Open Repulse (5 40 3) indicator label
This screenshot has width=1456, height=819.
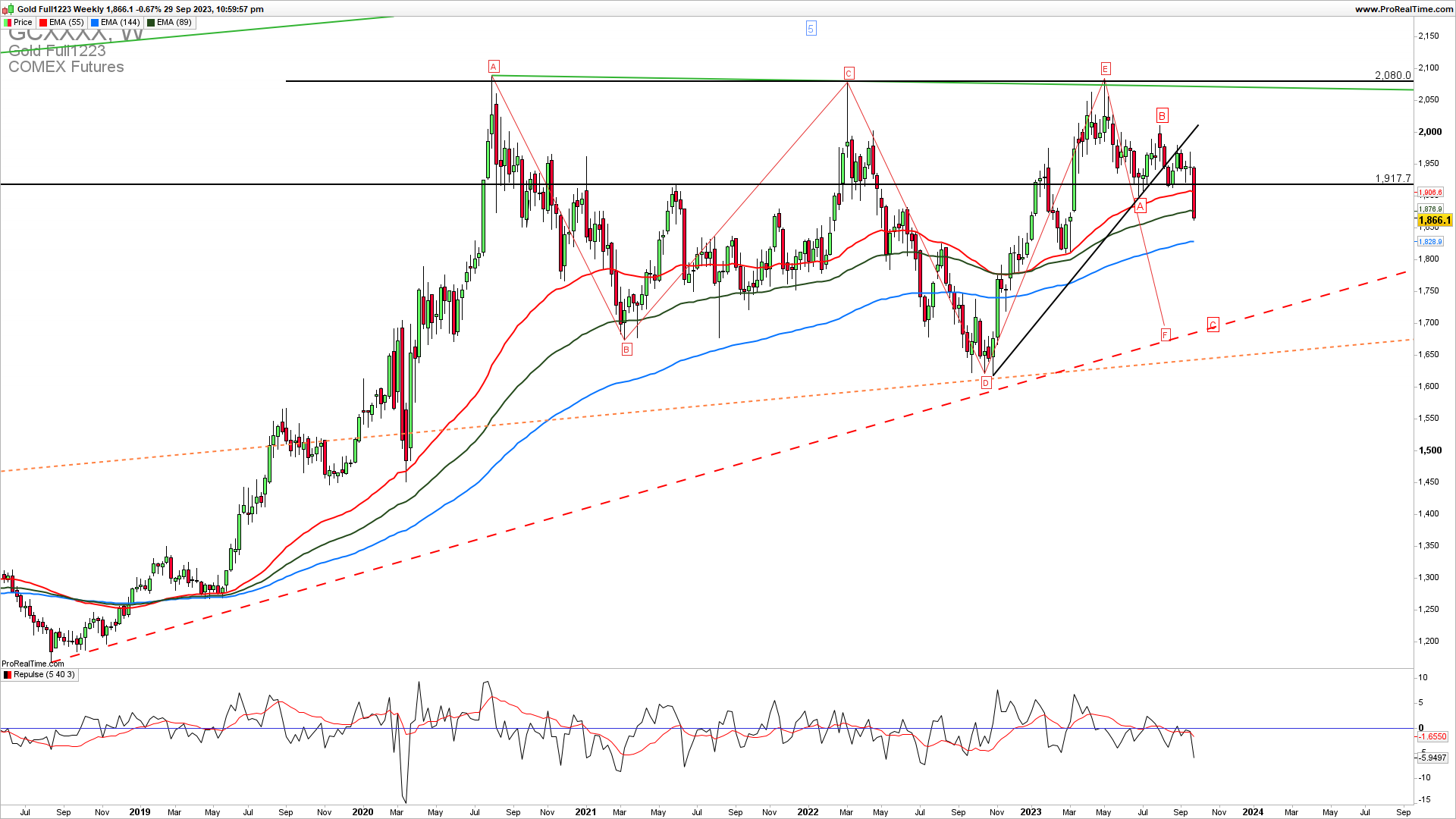44,675
